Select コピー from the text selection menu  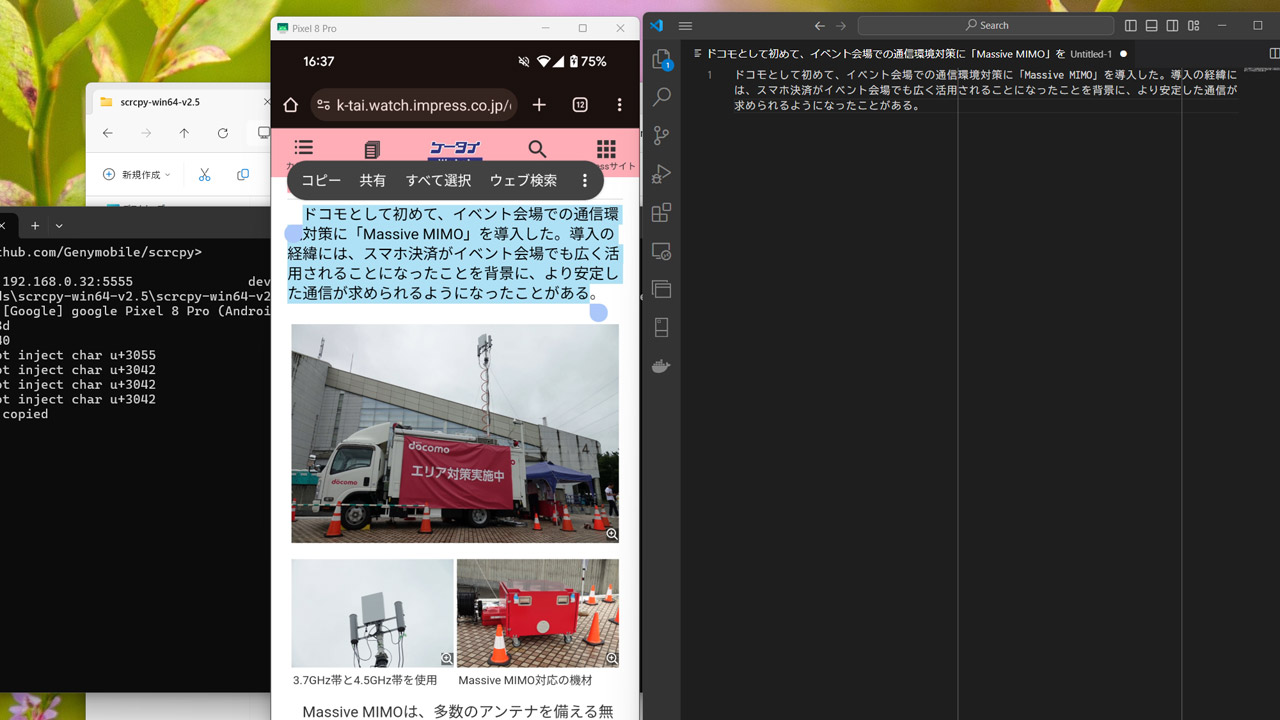pyautogui.click(x=320, y=180)
